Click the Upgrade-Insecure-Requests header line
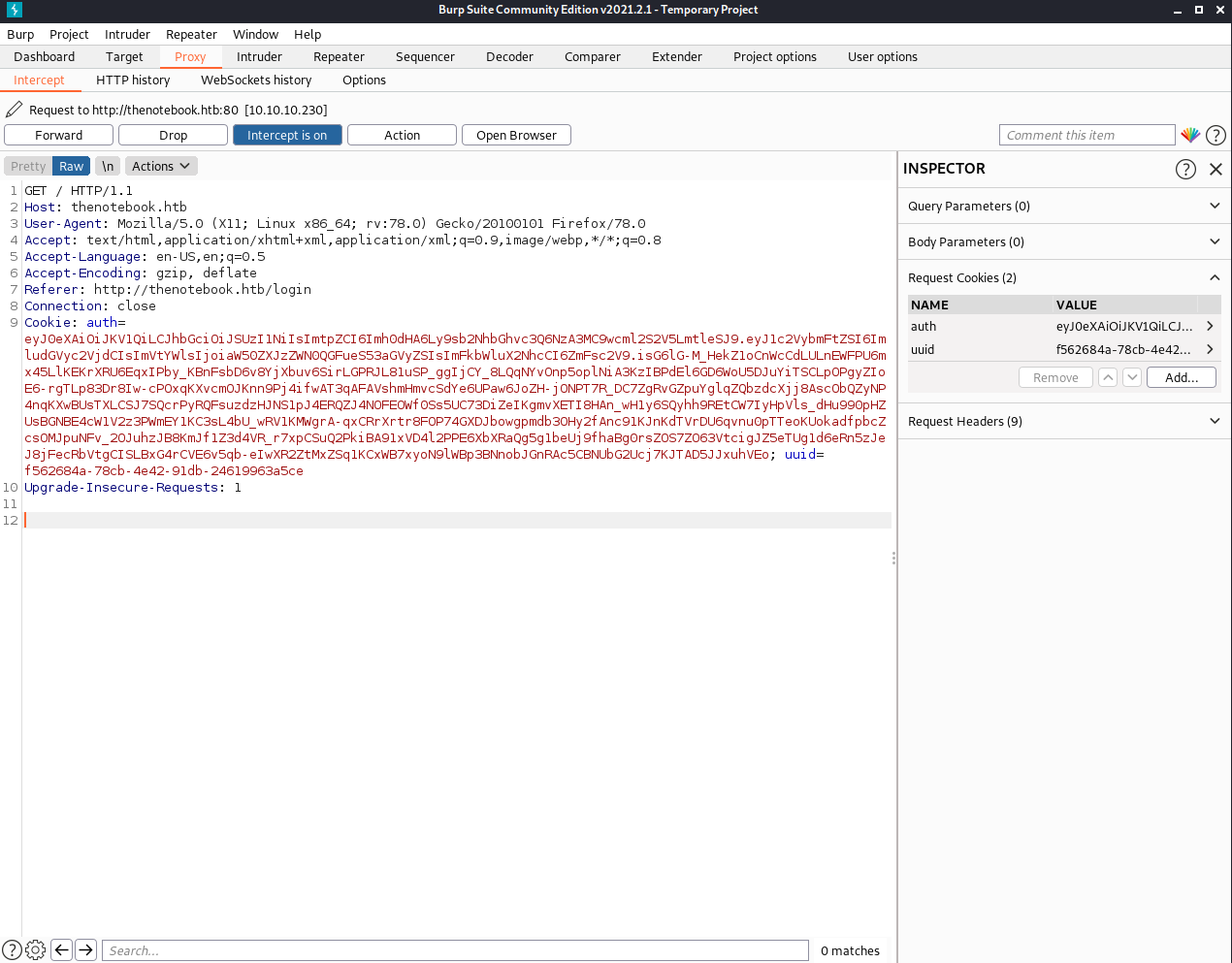This screenshot has height=963, width=1232. click(133, 487)
